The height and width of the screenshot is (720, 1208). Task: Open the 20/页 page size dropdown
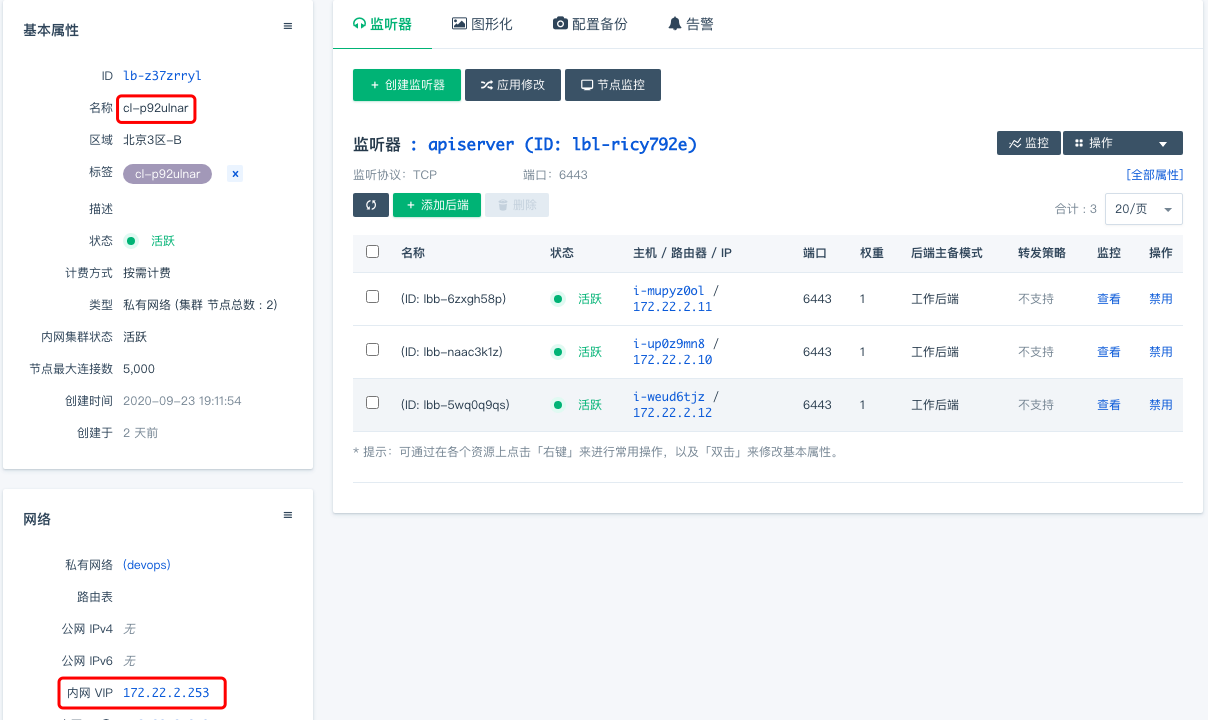coord(1143,209)
